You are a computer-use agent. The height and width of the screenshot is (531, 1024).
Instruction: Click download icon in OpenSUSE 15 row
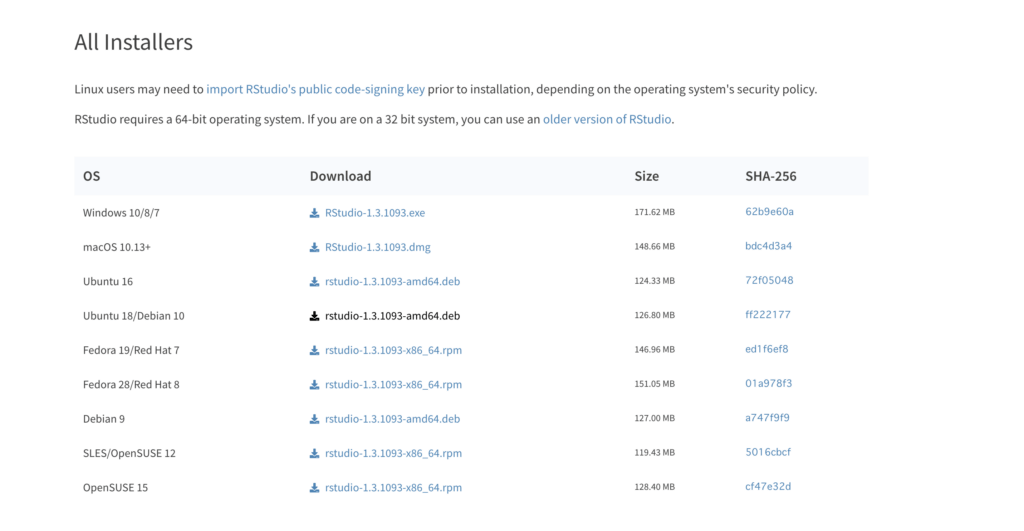[314, 488]
